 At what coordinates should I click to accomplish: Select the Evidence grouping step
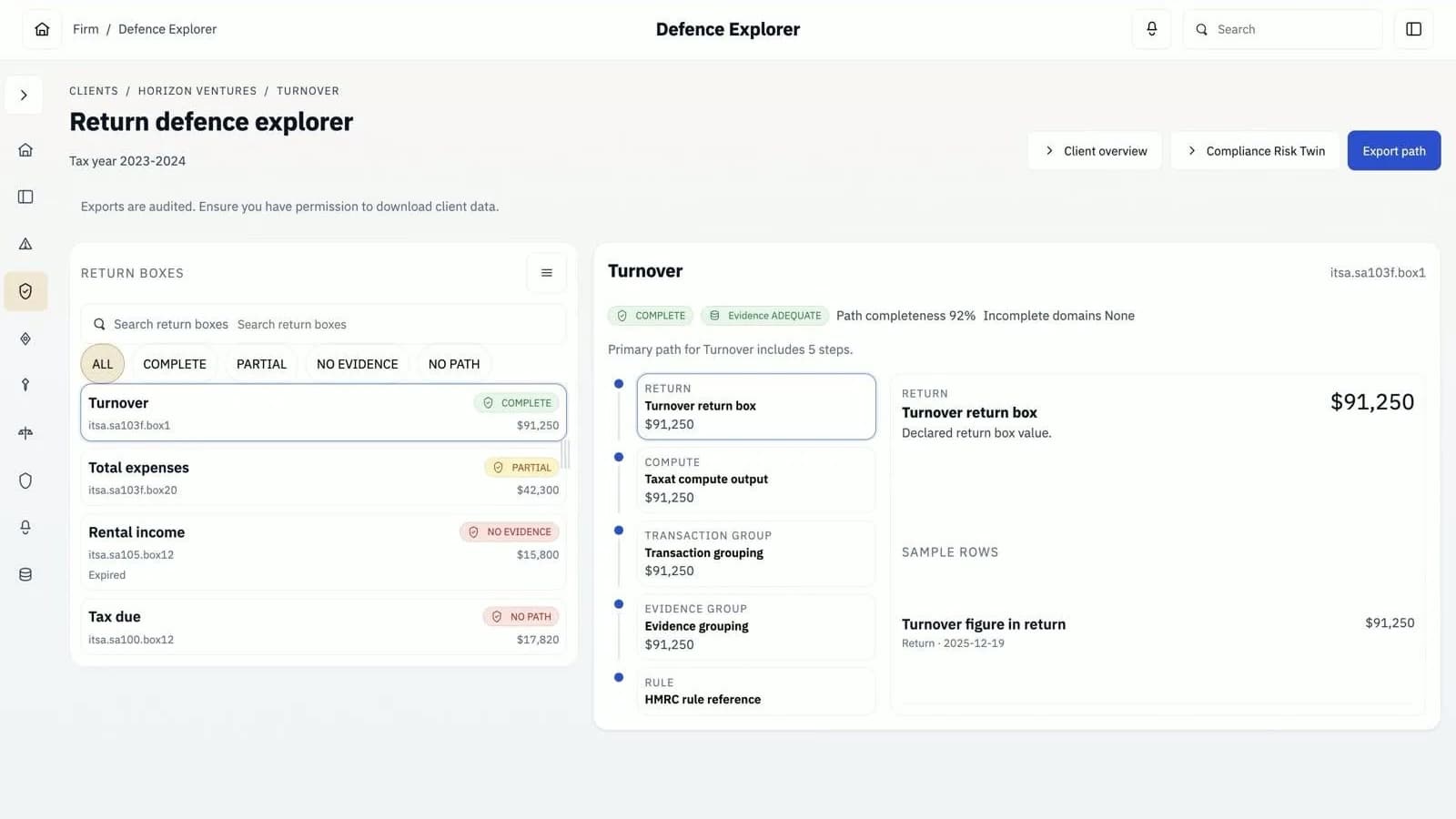pos(755,626)
